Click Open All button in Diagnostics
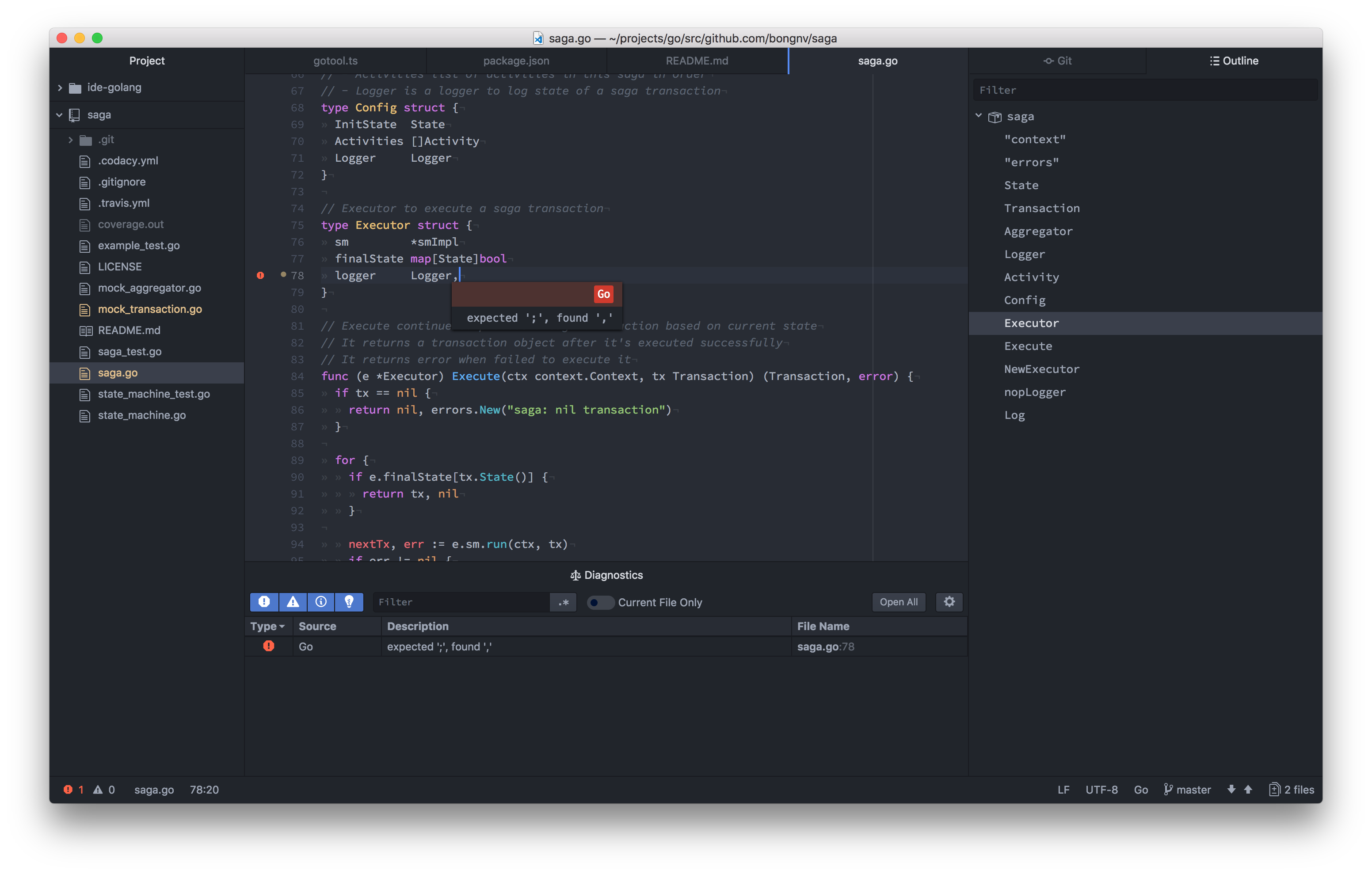Screen dimensions: 1372x874 [x=897, y=602]
